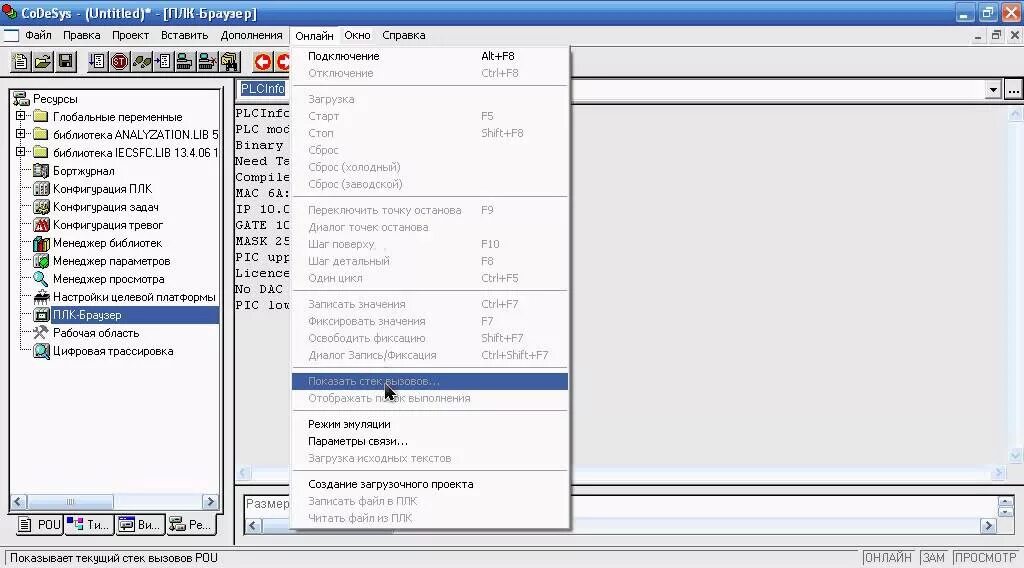Click the MDI document icon left of Файл
Image resolution: width=1024 pixels, height=568 pixels.
(x=11, y=35)
